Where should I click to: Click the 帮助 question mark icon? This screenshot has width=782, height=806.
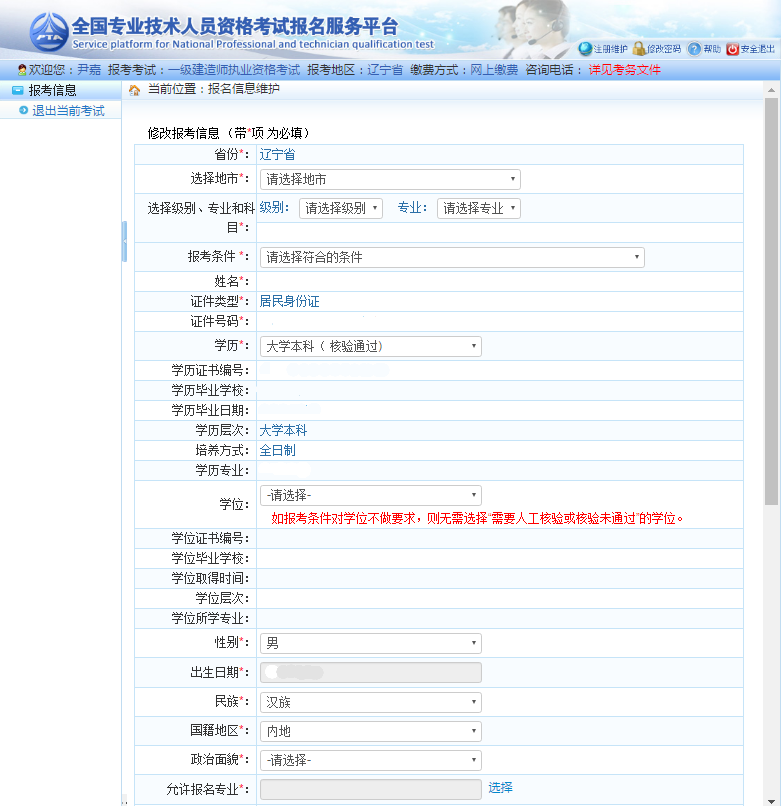(694, 49)
